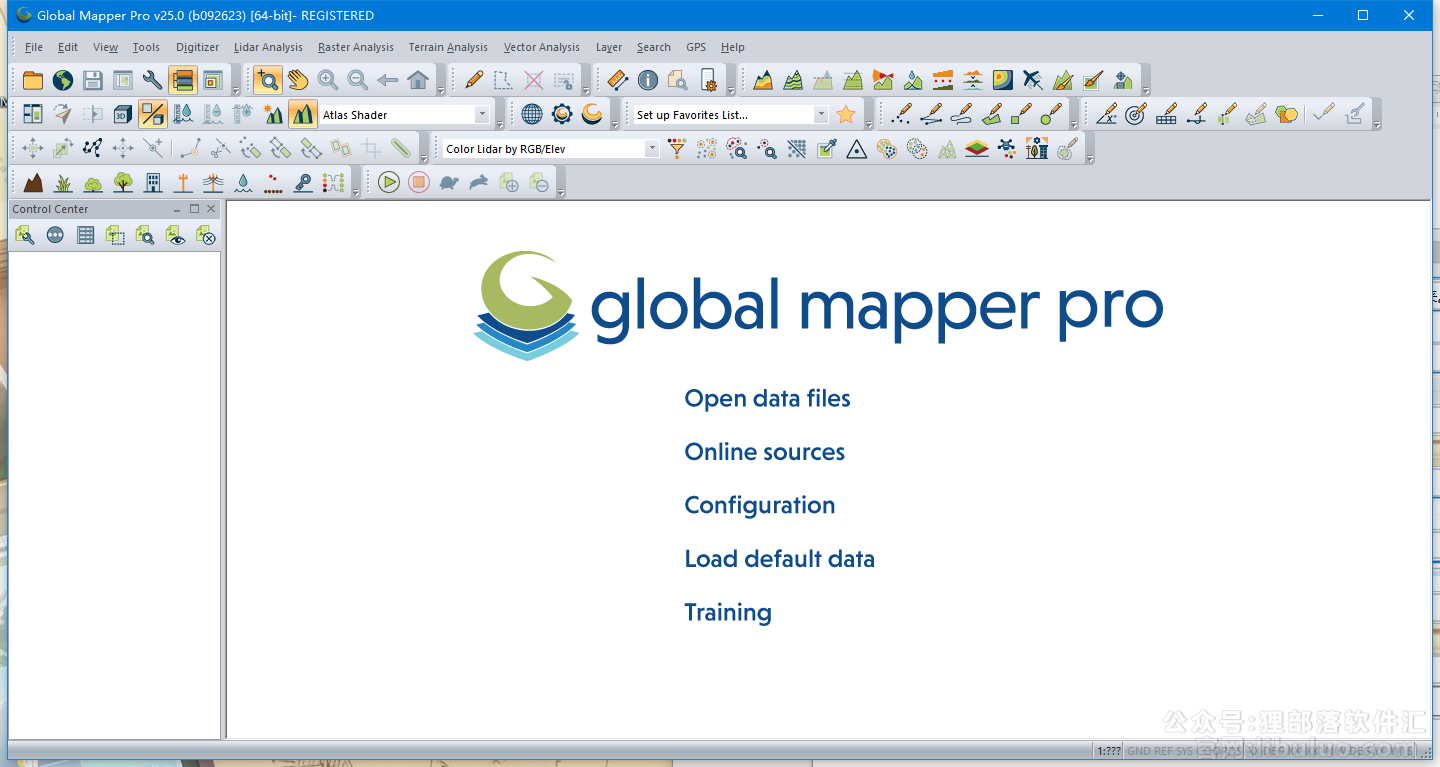1440x767 pixels.
Task: Click the fly-through airplane icon
Action: pos(1033,81)
